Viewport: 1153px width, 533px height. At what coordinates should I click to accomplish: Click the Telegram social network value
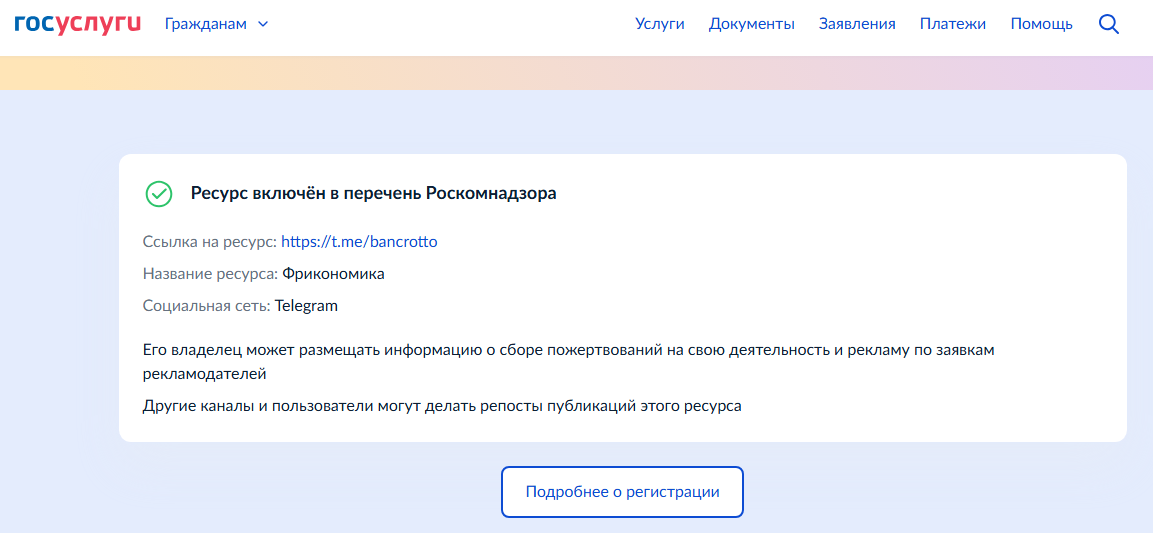pos(306,305)
